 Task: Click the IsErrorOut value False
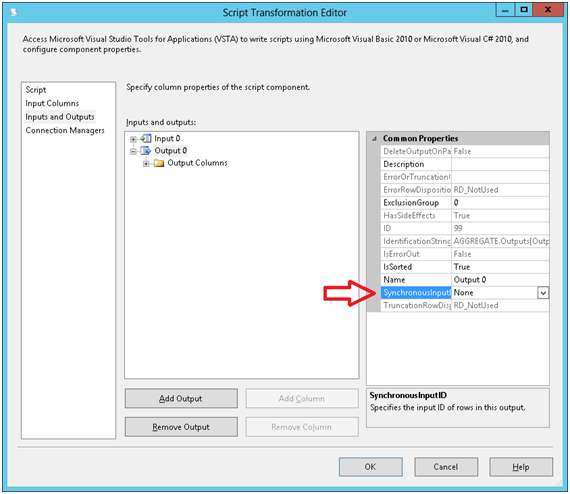pos(500,254)
